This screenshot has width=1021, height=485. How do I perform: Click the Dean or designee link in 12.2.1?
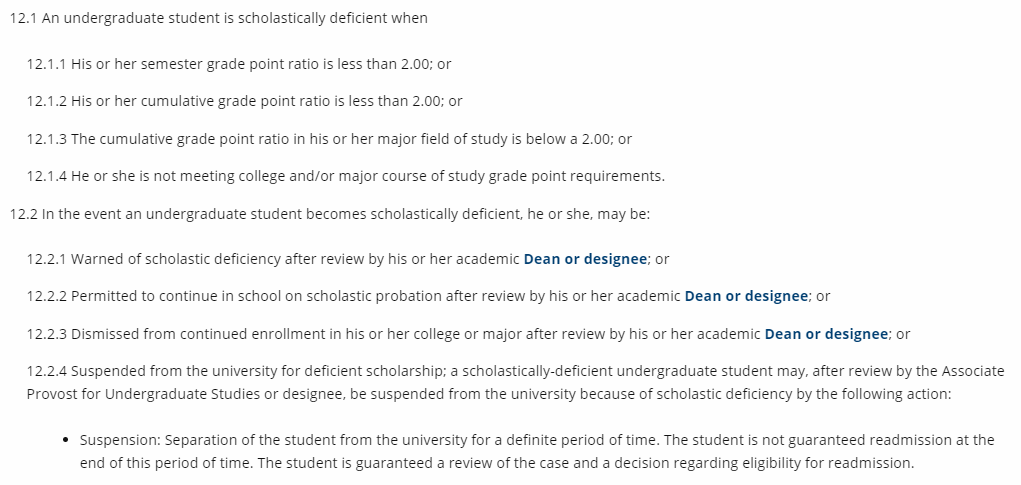click(585, 259)
